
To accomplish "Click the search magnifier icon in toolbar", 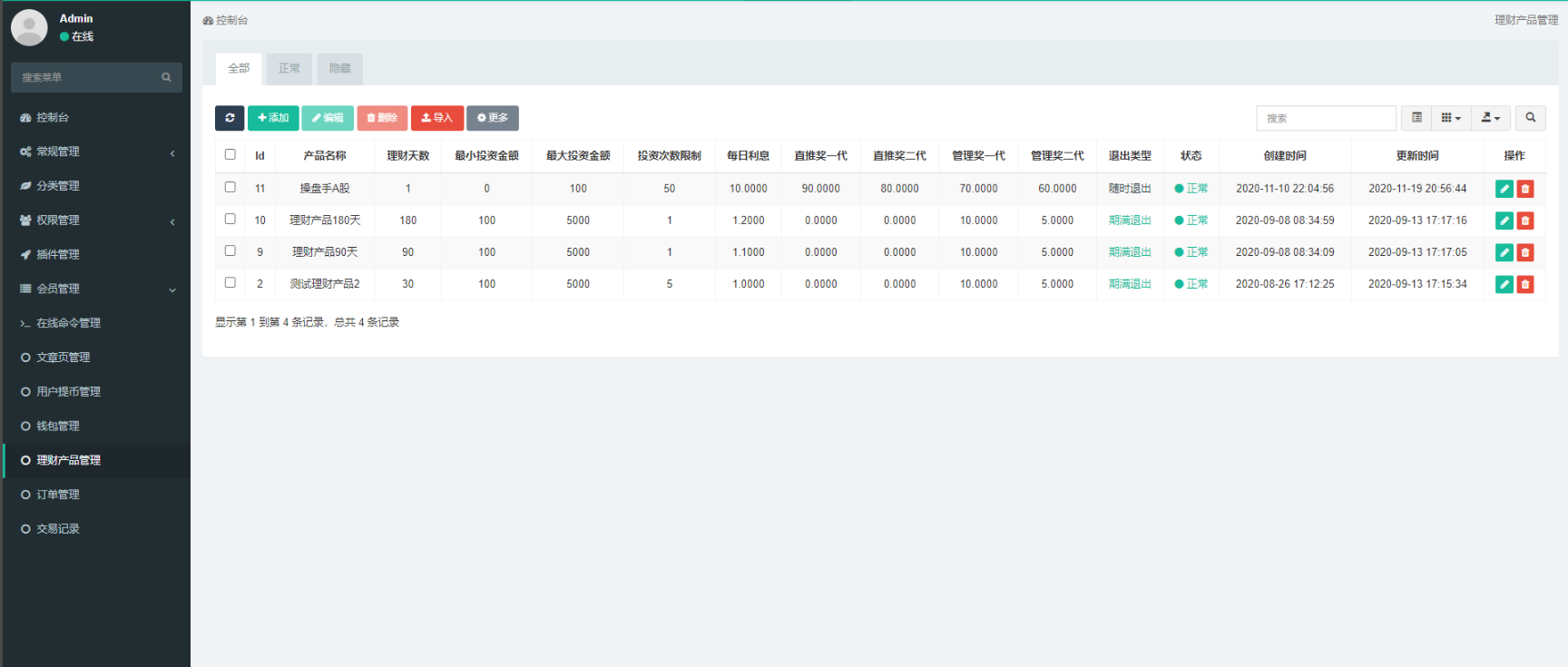I will pyautogui.click(x=1530, y=118).
